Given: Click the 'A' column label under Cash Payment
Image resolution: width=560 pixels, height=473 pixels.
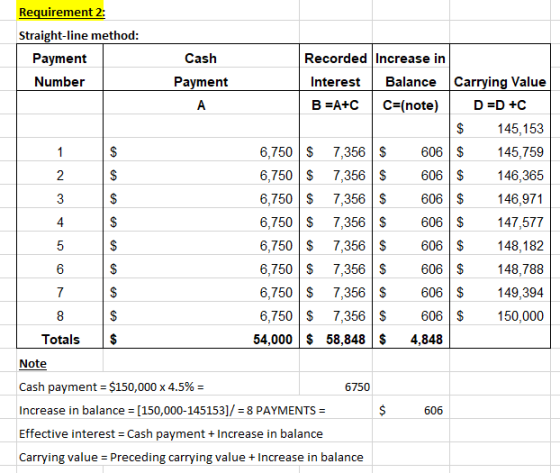Looking at the screenshot, I should (201, 105).
